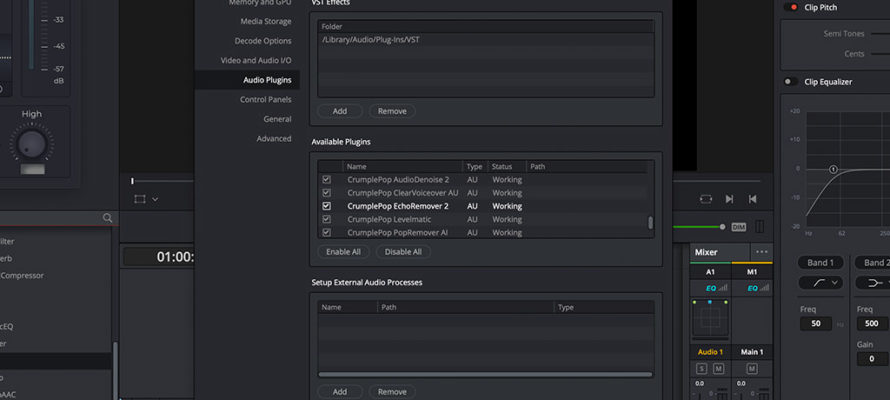Open the Video and Audio I/O tab

coord(256,60)
